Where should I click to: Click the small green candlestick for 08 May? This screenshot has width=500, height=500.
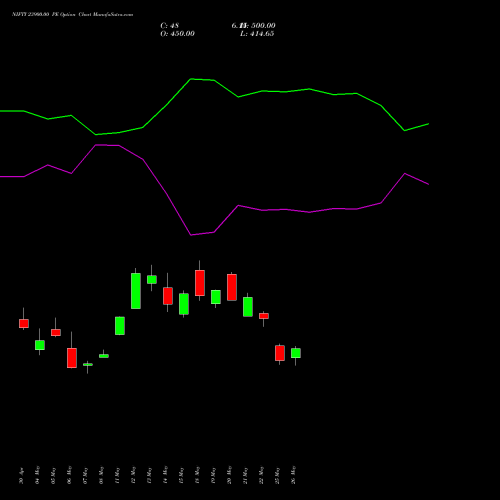pyautogui.click(x=104, y=356)
